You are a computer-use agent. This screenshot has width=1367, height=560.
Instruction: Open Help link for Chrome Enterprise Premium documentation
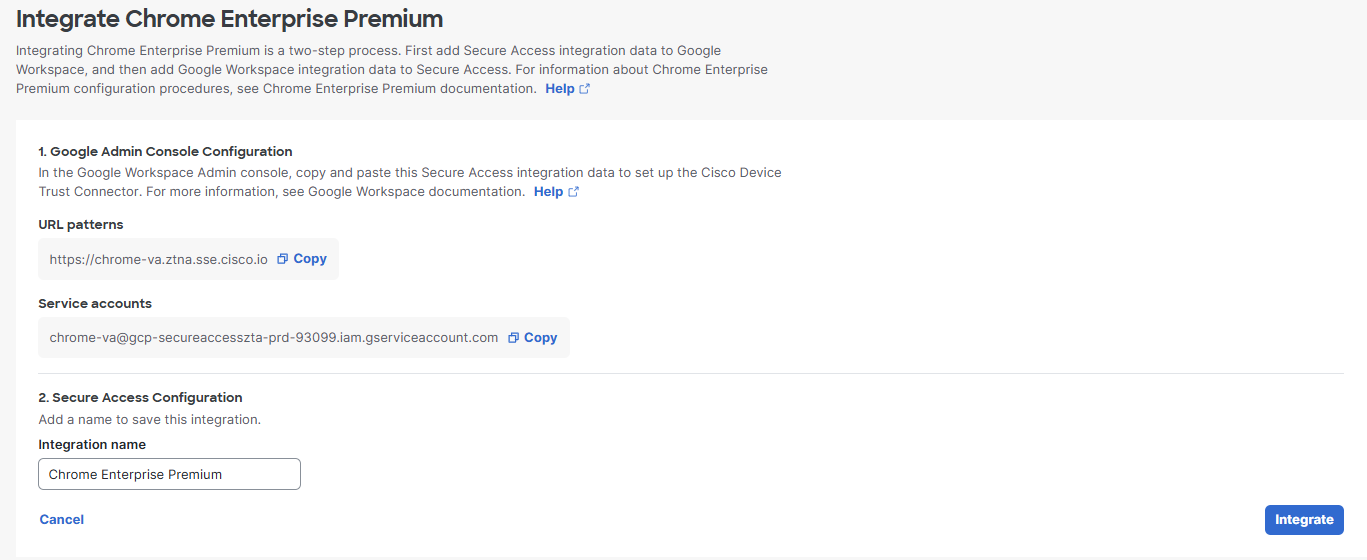click(560, 89)
